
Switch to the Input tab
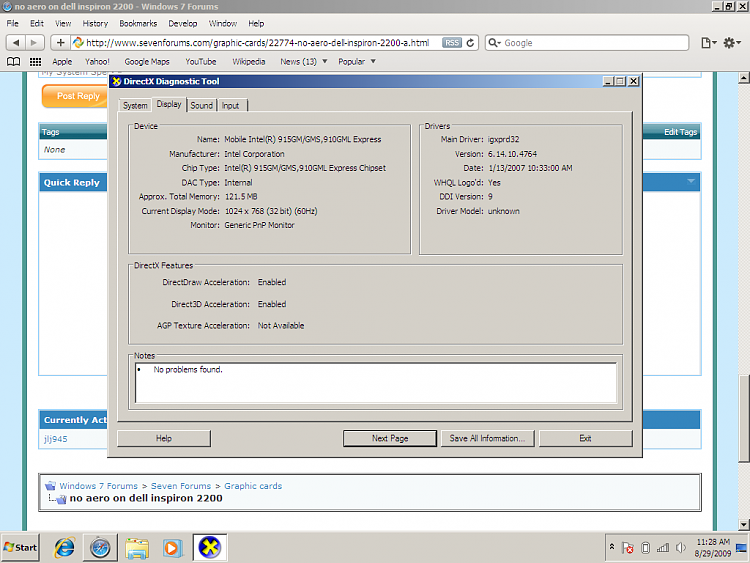pos(230,105)
